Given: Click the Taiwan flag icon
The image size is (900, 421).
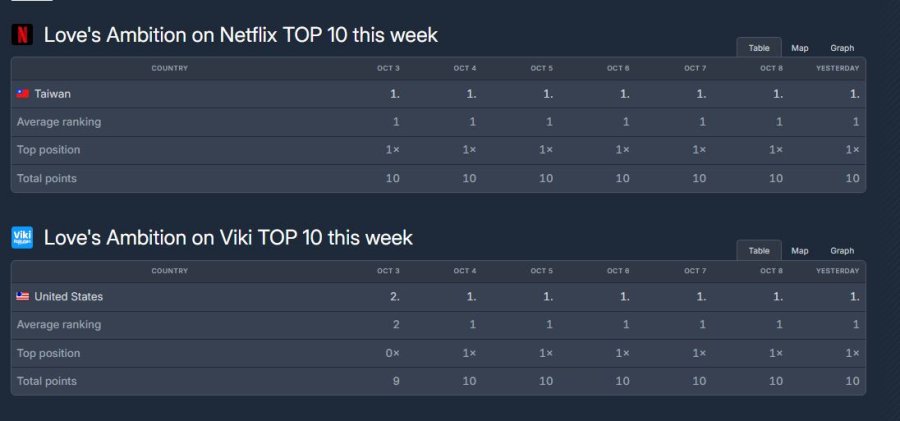Looking at the screenshot, I should [x=23, y=94].
